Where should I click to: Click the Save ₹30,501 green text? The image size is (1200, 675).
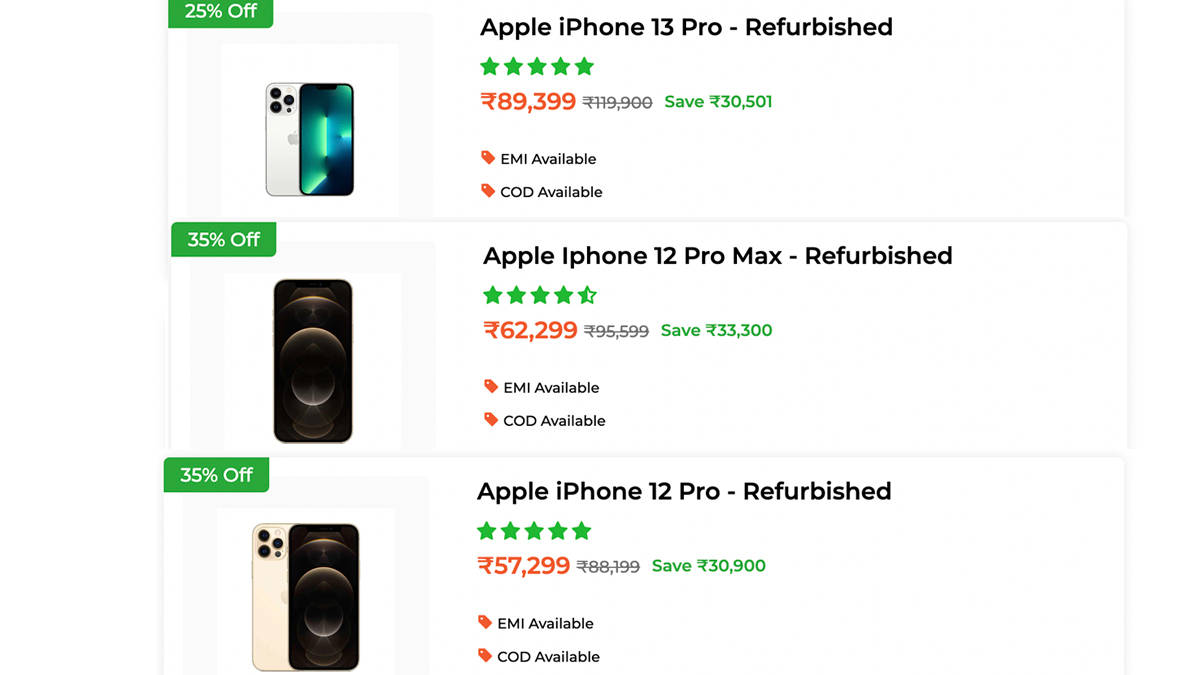[718, 101]
